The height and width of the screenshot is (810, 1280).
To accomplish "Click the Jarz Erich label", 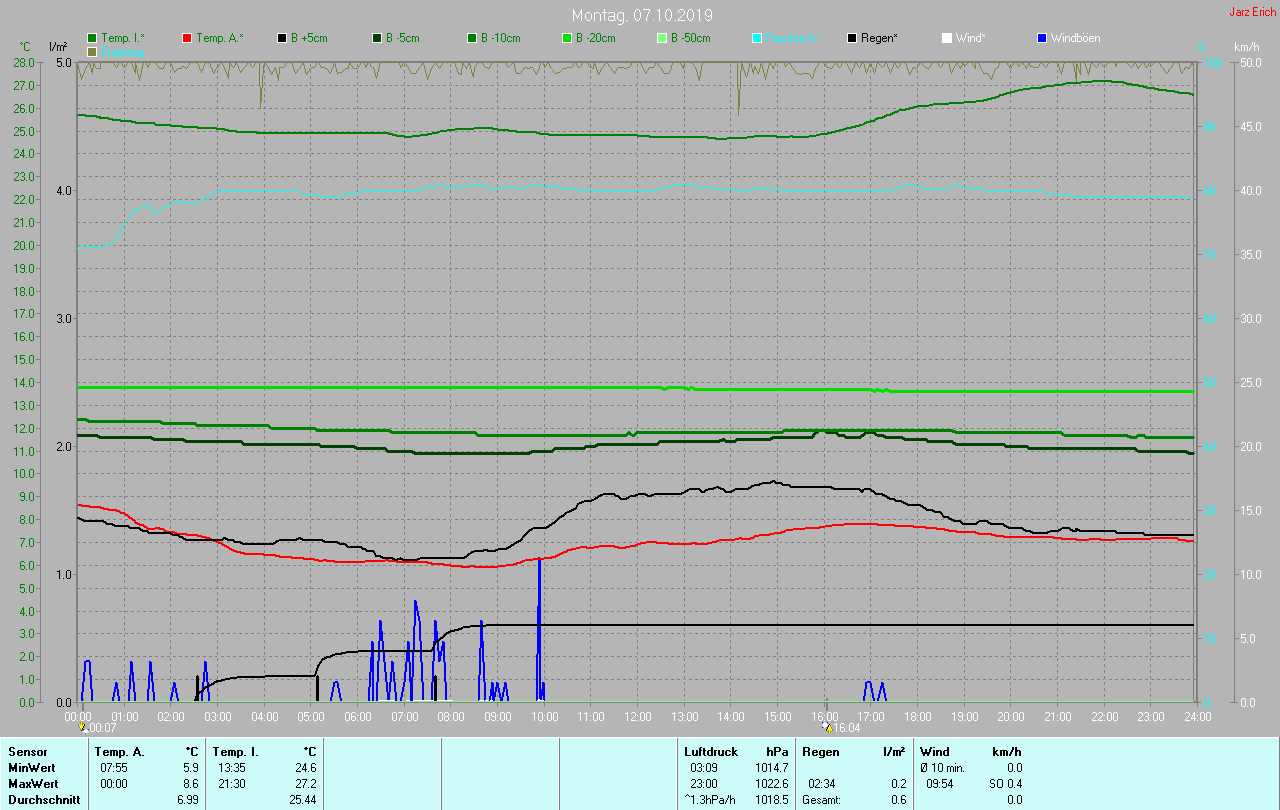I will point(1252,12).
